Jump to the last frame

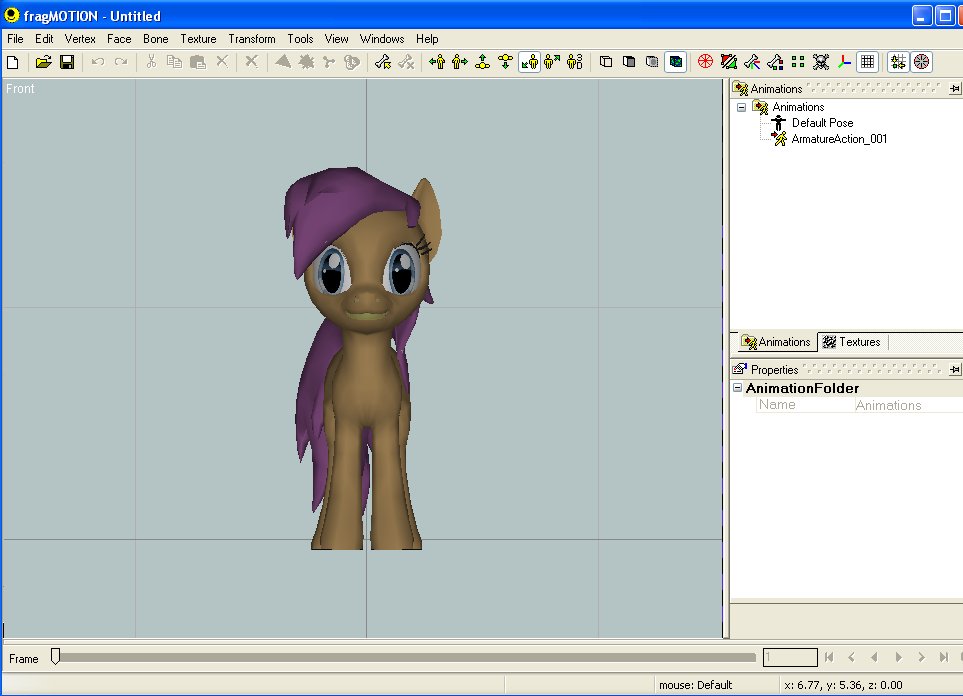pos(944,657)
